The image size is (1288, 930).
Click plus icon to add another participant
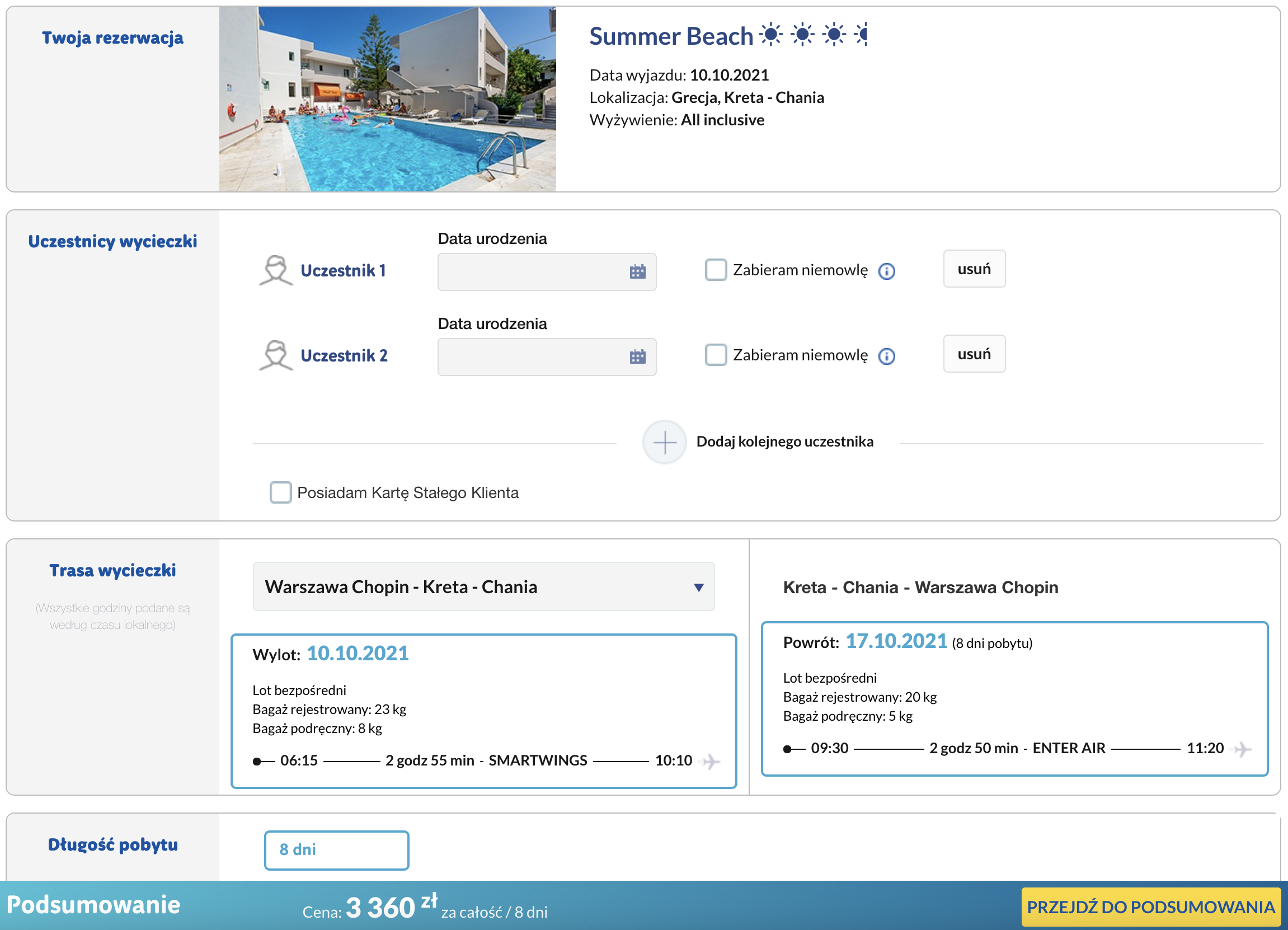click(665, 442)
